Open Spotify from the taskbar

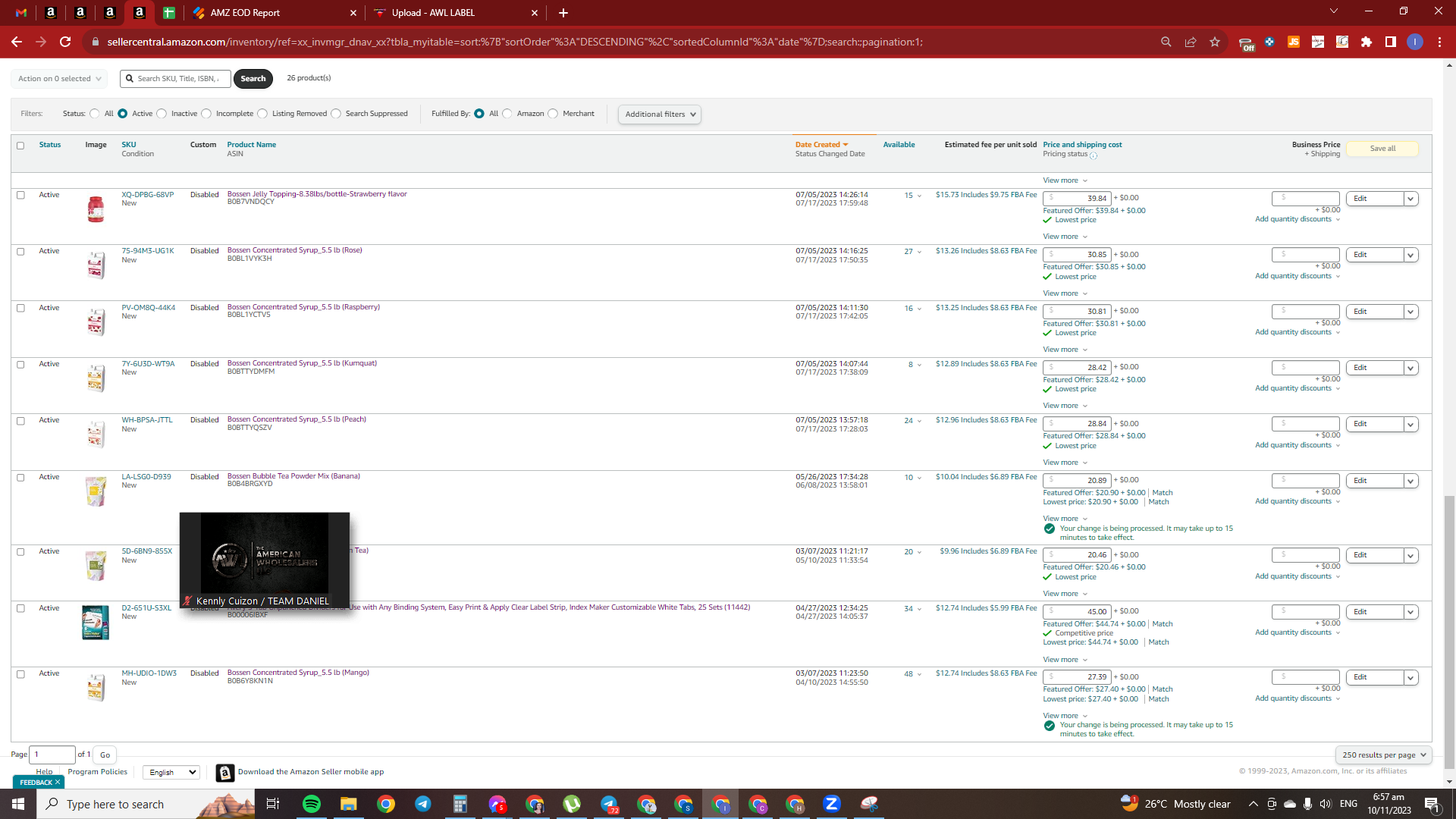click(312, 804)
